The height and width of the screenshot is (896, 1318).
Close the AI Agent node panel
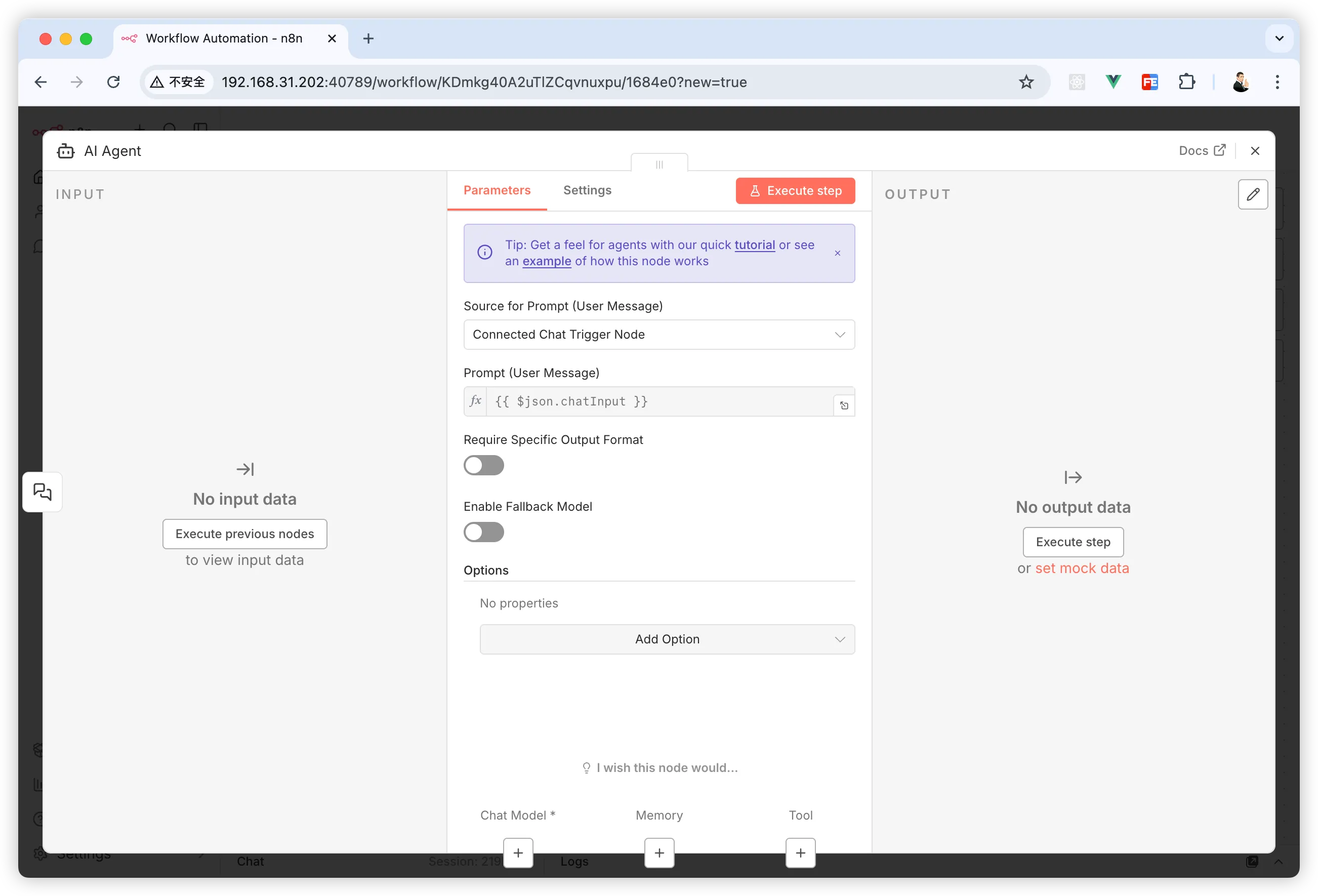click(1255, 151)
